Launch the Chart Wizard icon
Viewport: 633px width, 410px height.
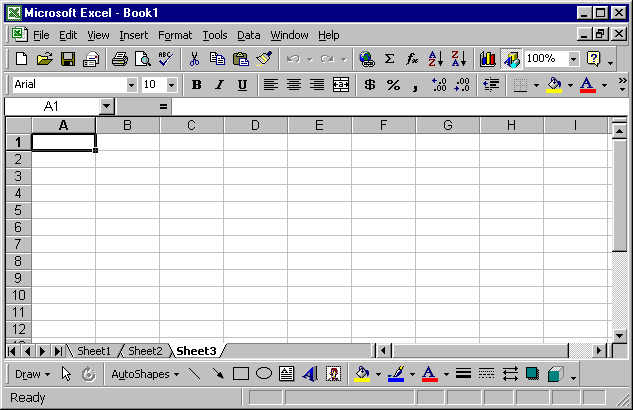[488, 59]
